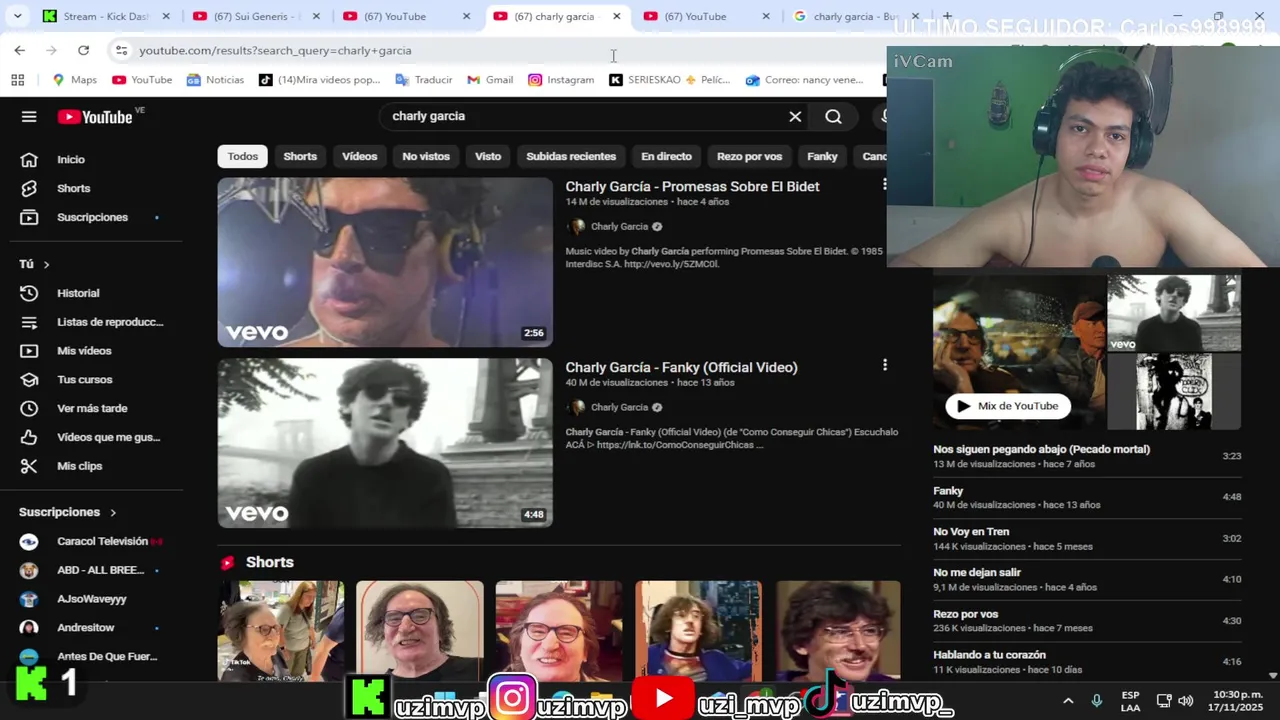Image resolution: width=1280 pixels, height=720 pixels.
Task: Open the YouTube hamburger guide menu
Action: click(29, 117)
